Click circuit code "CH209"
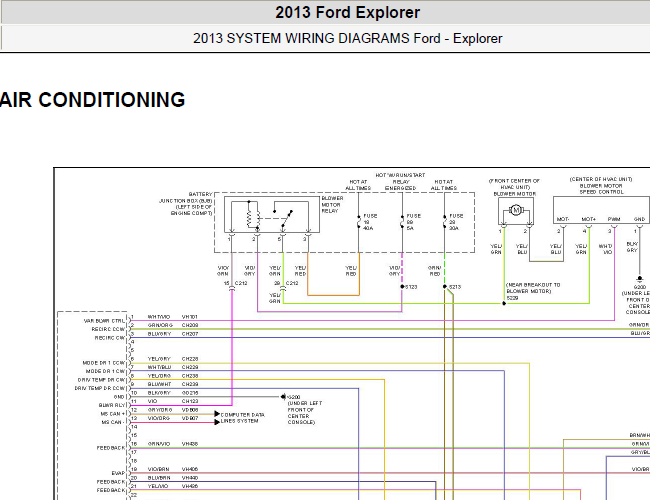The height and width of the screenshot is (500, 650). pyautogui.click(x=190, y=325)
